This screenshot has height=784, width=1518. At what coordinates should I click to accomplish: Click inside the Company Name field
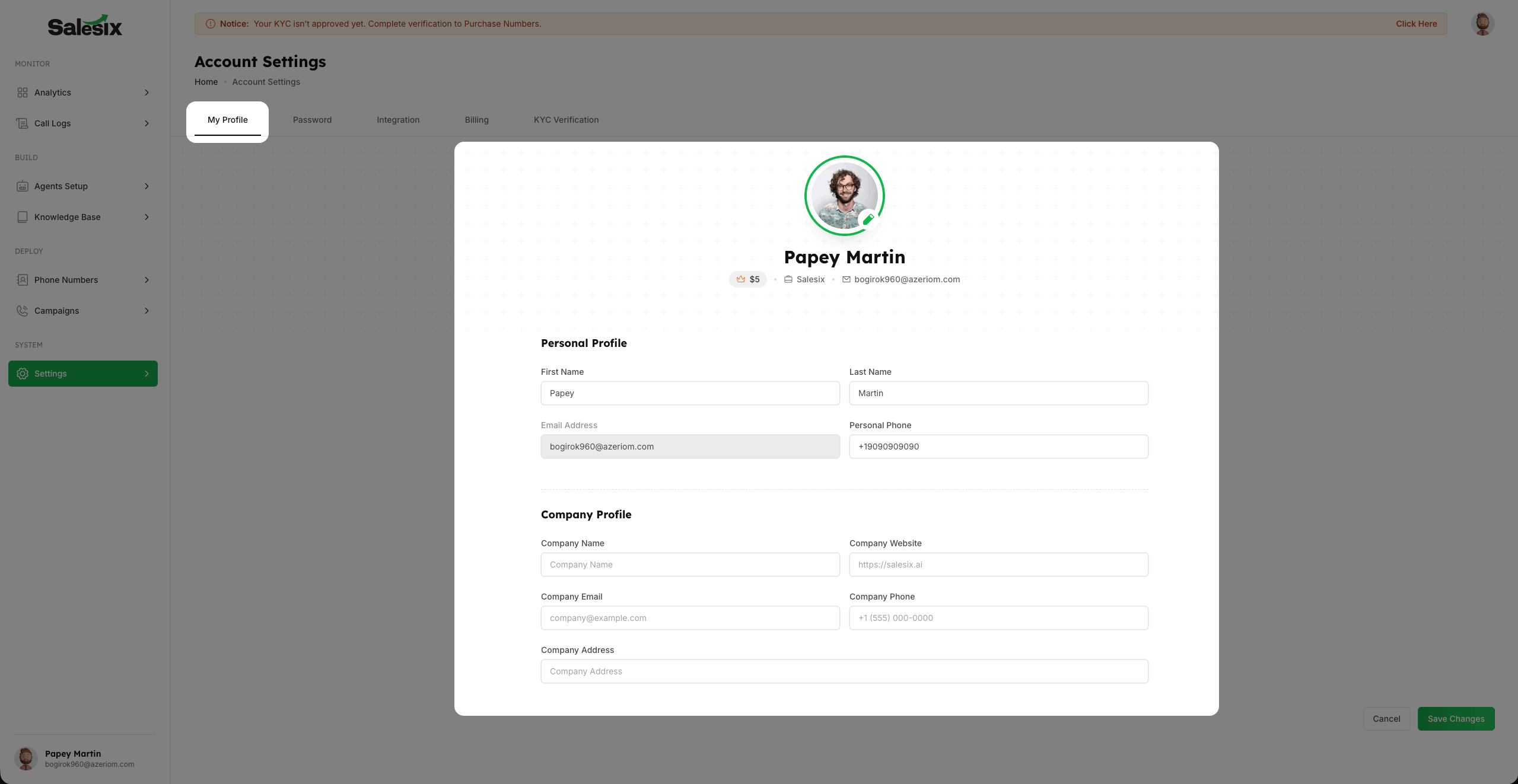click(x=690, y=564)
